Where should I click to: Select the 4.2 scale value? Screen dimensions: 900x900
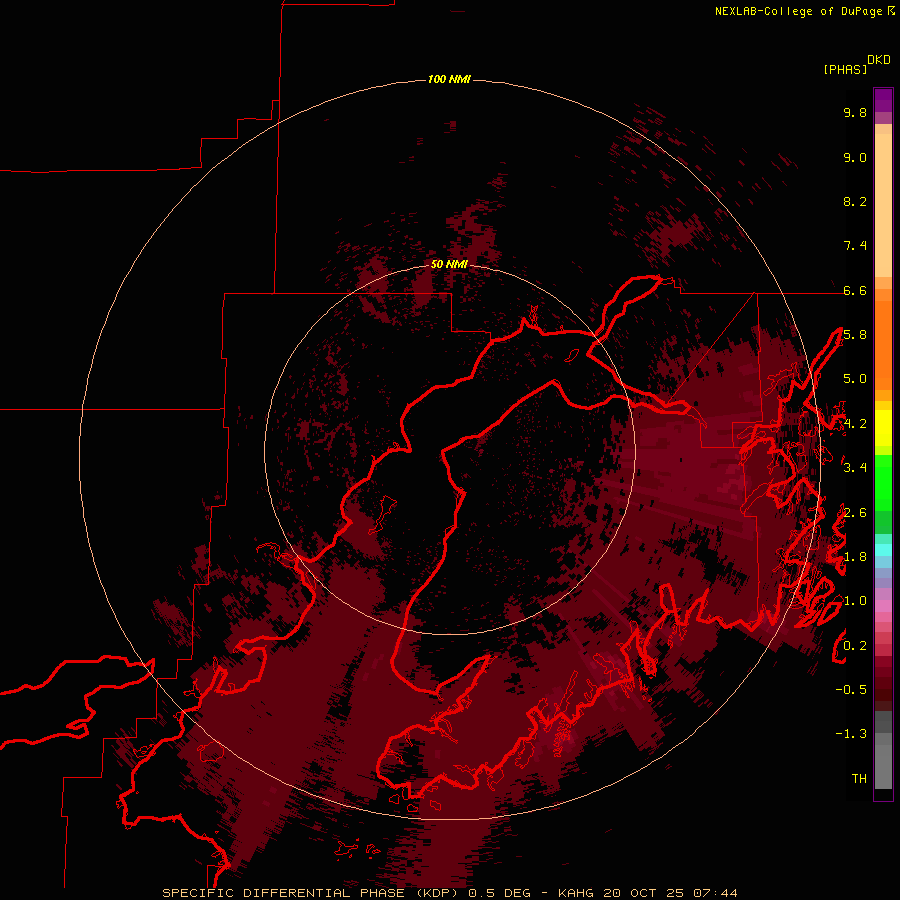click(855, 424)
